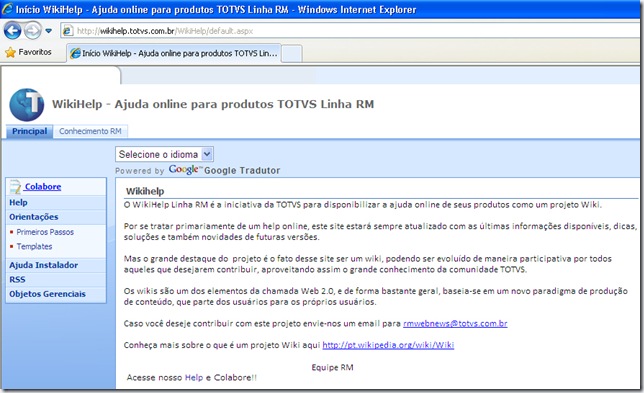Open Primeiros Passos sidebar link
Image resolution: width=644 pixels, height=393 pixels.
click(45, 232)
